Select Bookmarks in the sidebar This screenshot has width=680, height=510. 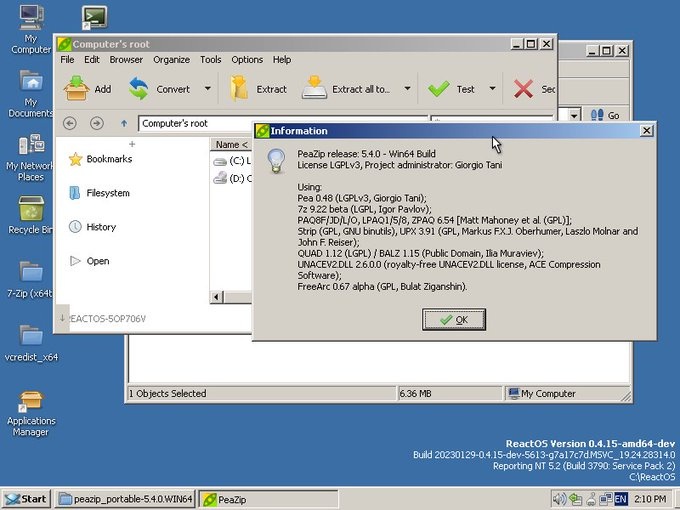coord(100,159)
